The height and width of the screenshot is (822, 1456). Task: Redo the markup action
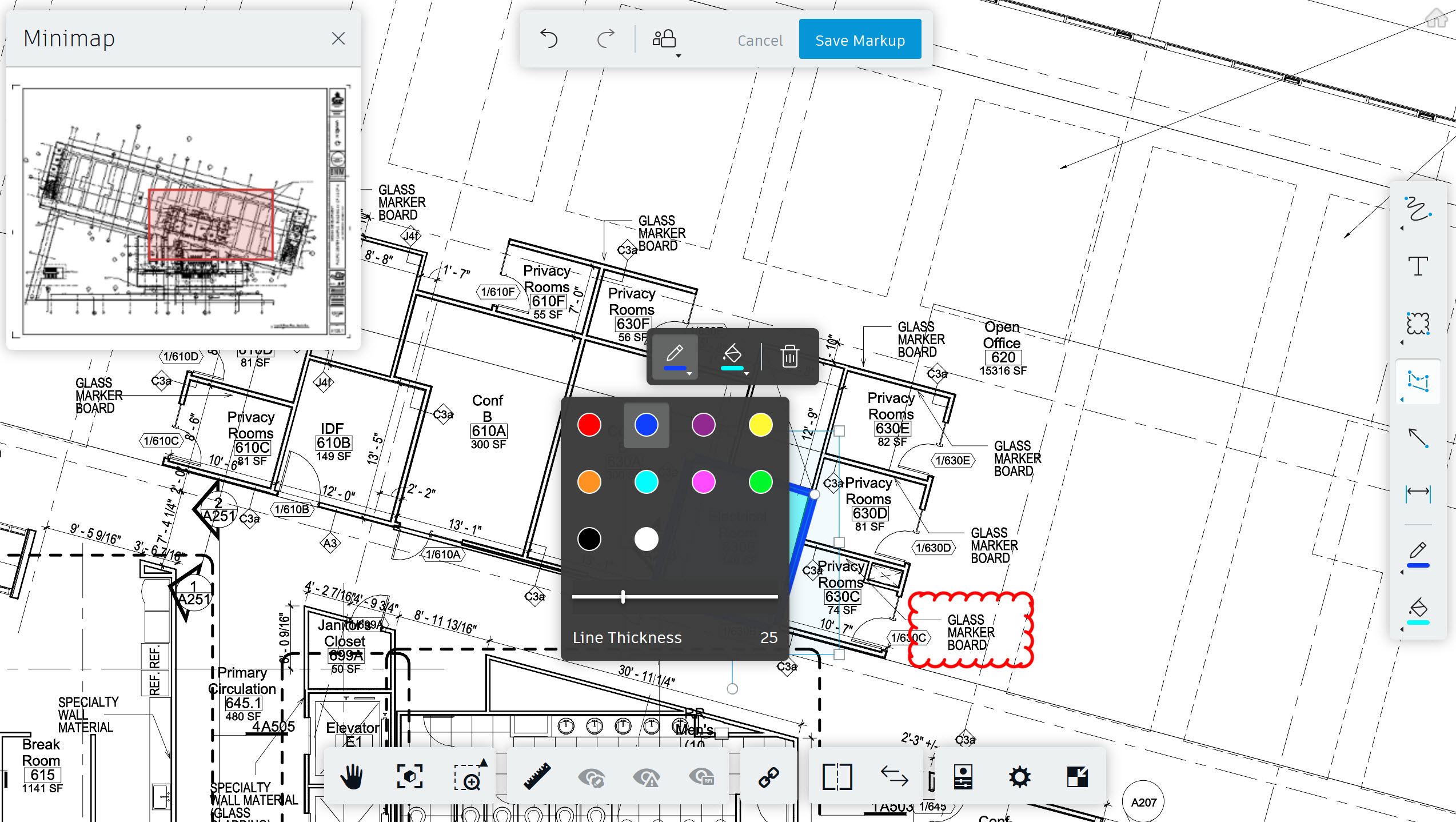605,39
